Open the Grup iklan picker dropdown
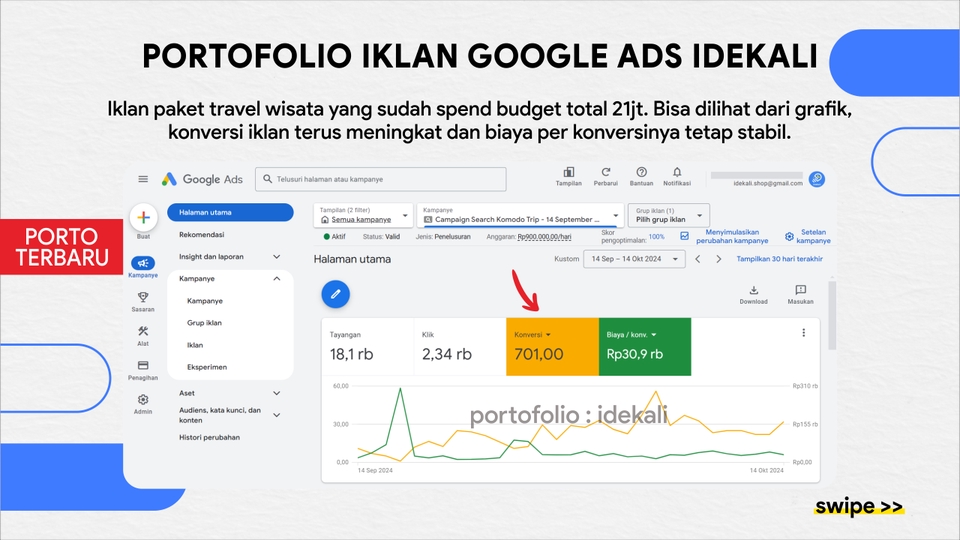Viewport: 960px width, 540px height. (669, 215)
